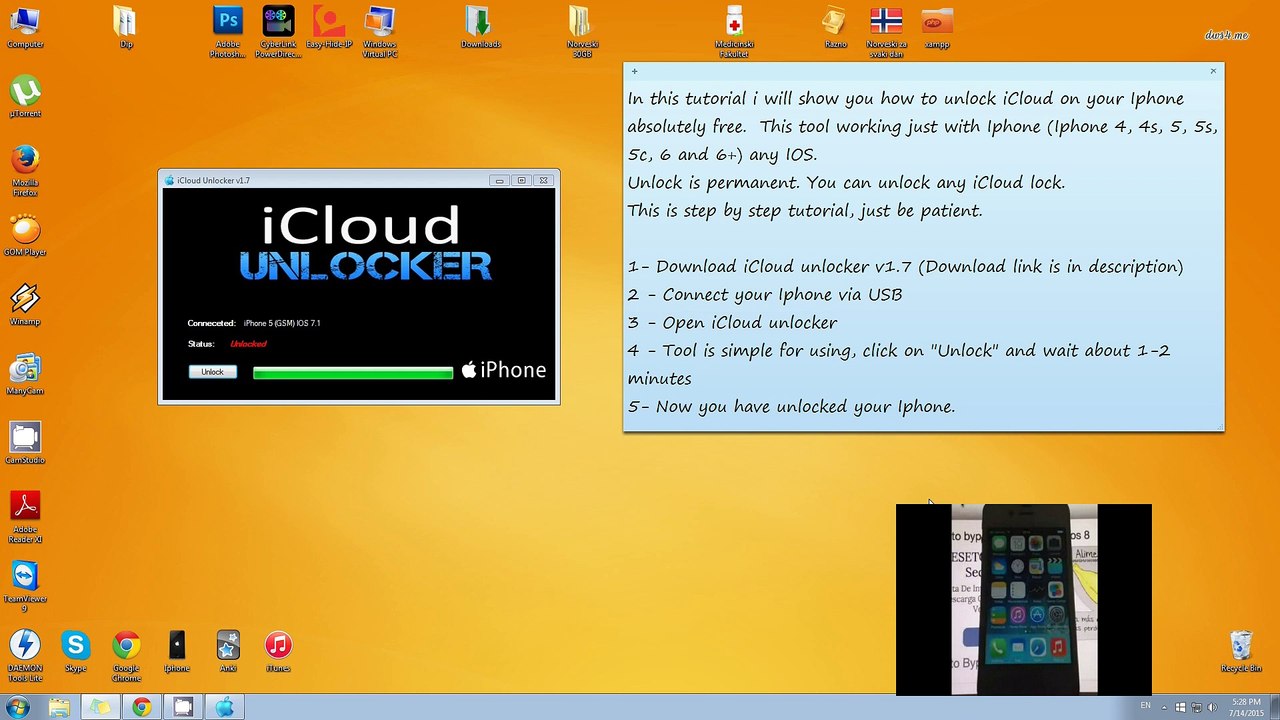
Task: Select the Adobe Reader XI icon
Action: pos(25,517)
